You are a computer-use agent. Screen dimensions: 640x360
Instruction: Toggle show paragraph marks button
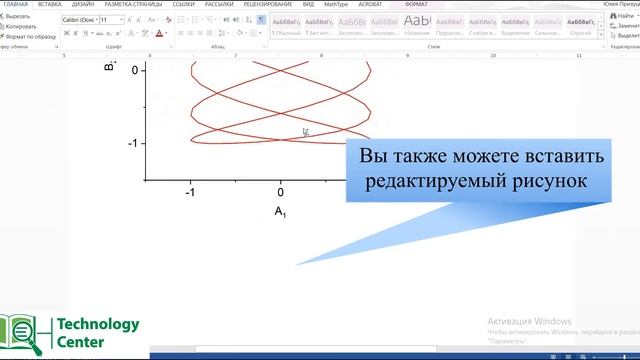pyautogui.click(x=261, y=20)
